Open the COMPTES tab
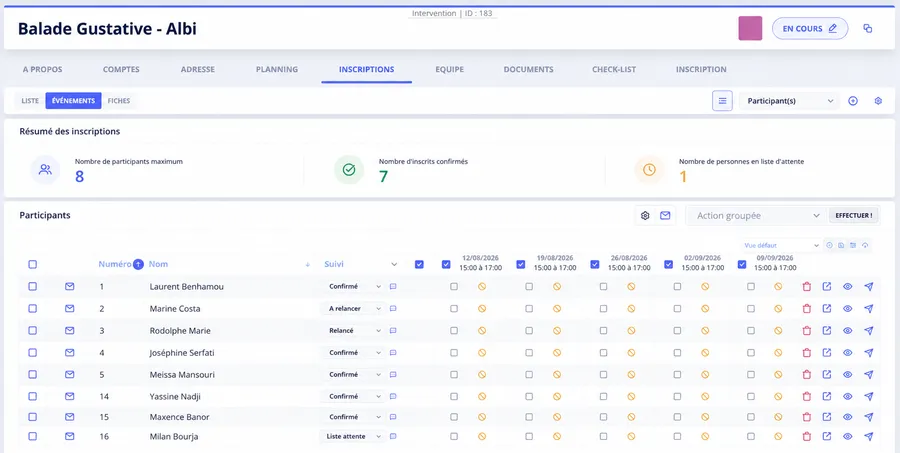900x453 pixels. (121, 69)
